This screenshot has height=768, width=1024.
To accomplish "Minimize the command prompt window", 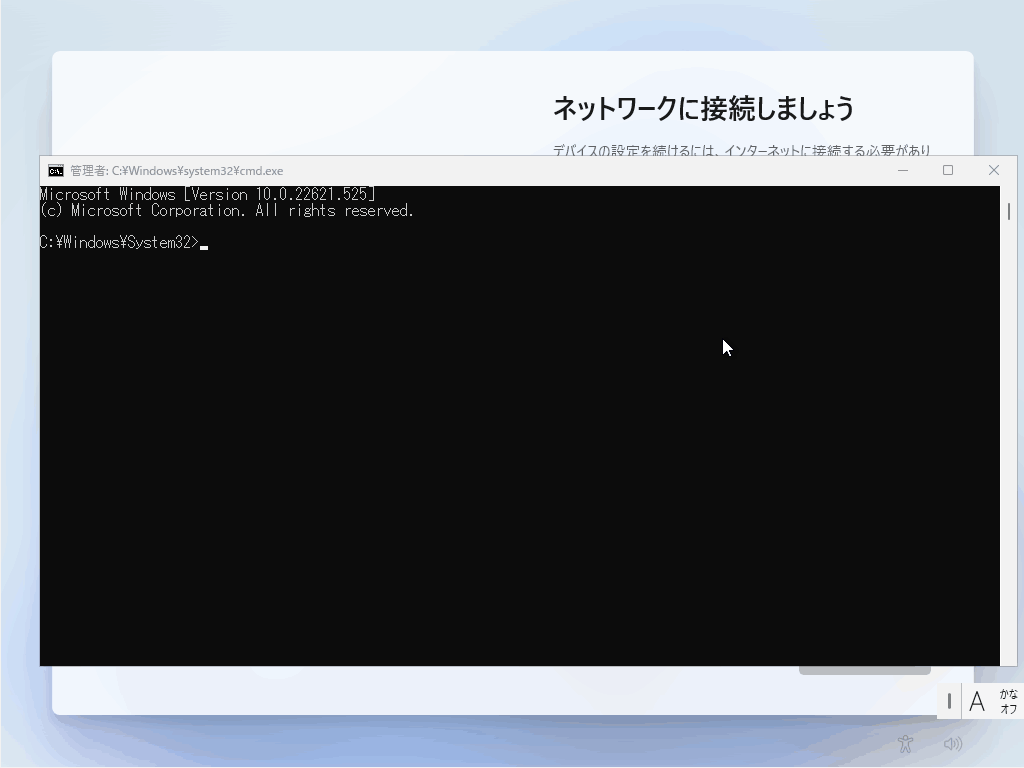I will (x=903, y=170).
